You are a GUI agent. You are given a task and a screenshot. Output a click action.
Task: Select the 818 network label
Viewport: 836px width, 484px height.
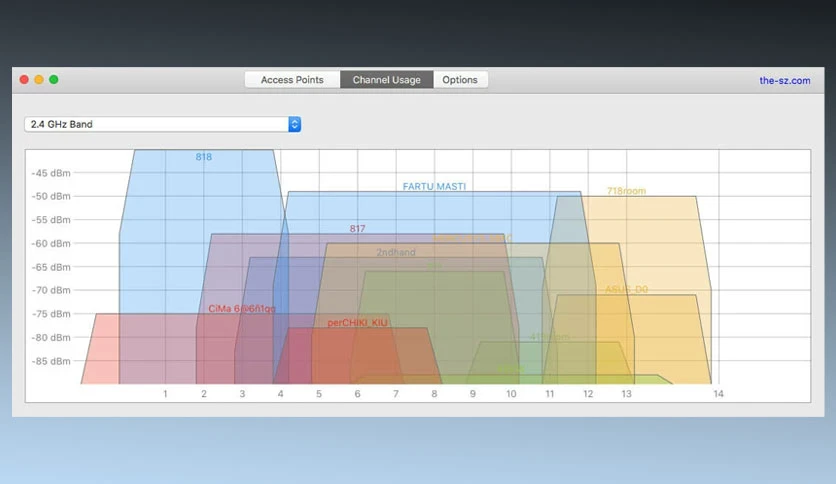(x=204, y=157)
